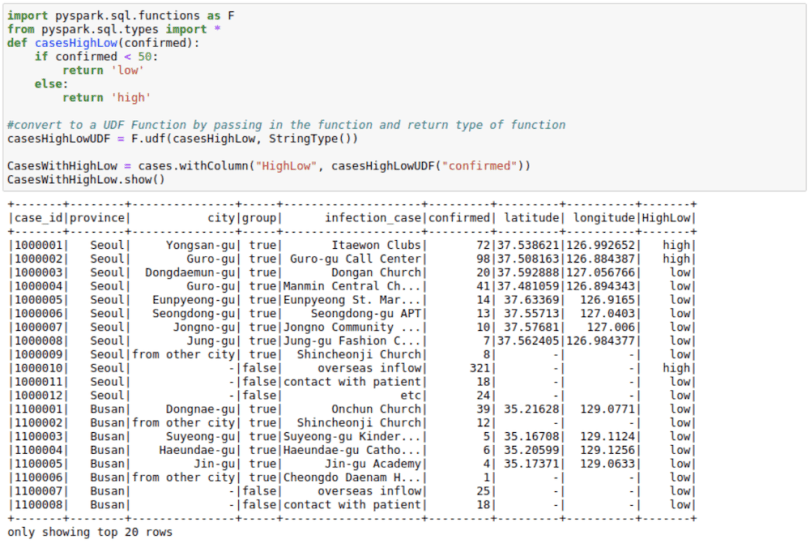Click latitude value '37.63369'
Viewport: 810px width, 544px height.
[532, 300]
